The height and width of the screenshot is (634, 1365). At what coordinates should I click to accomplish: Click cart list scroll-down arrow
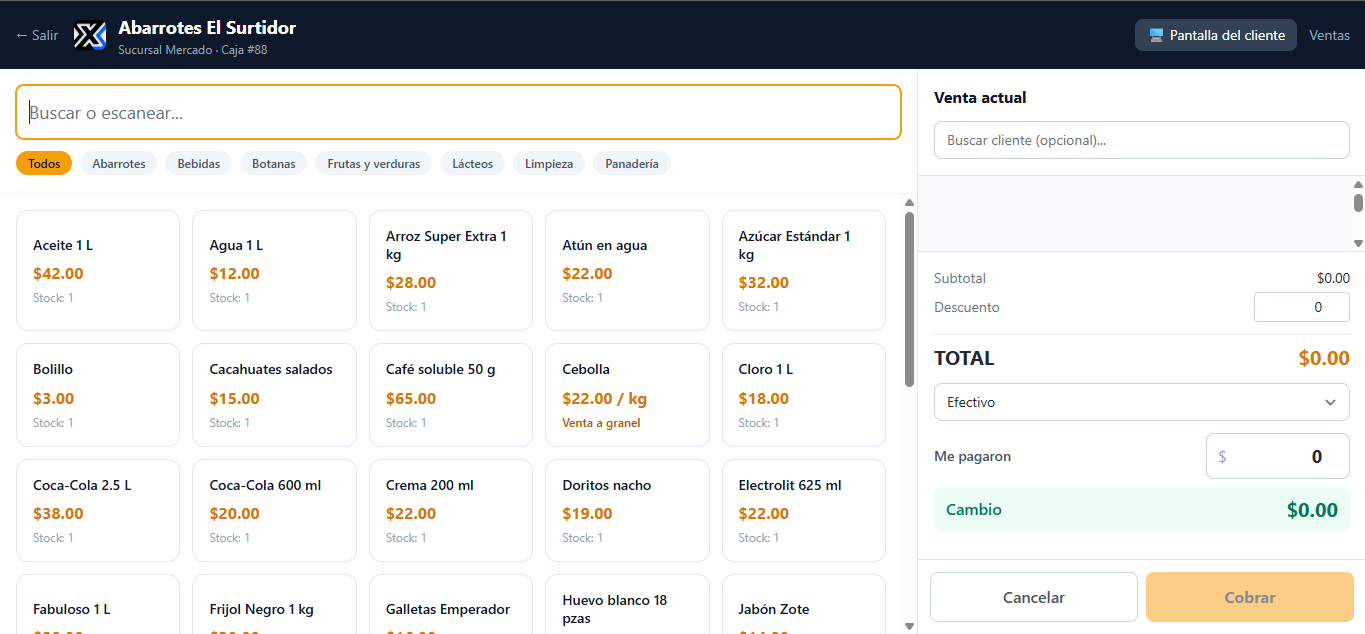point(1358,243)
